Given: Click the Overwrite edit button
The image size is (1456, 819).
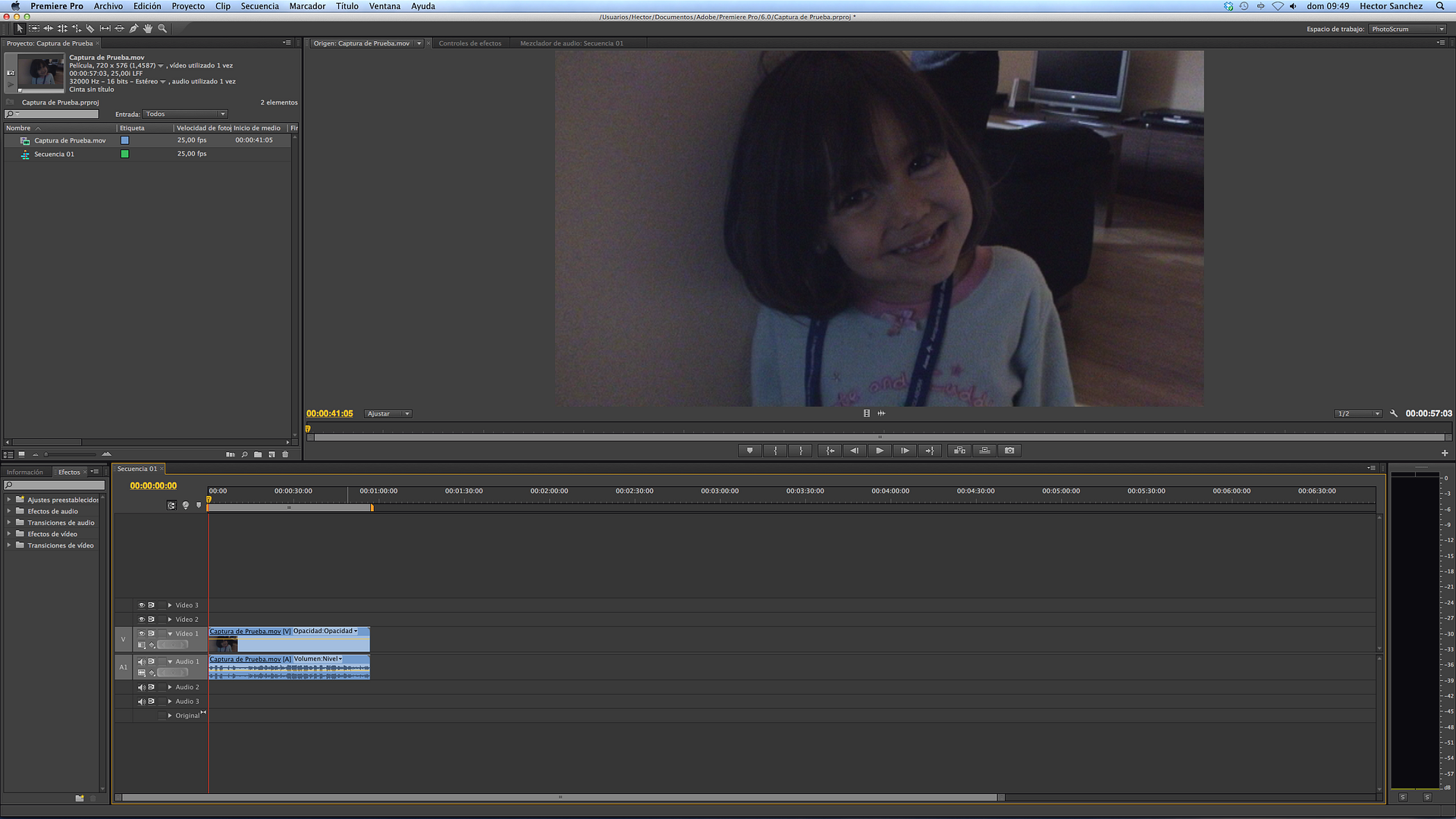Looking at the screenshot, I should [984, 450].
